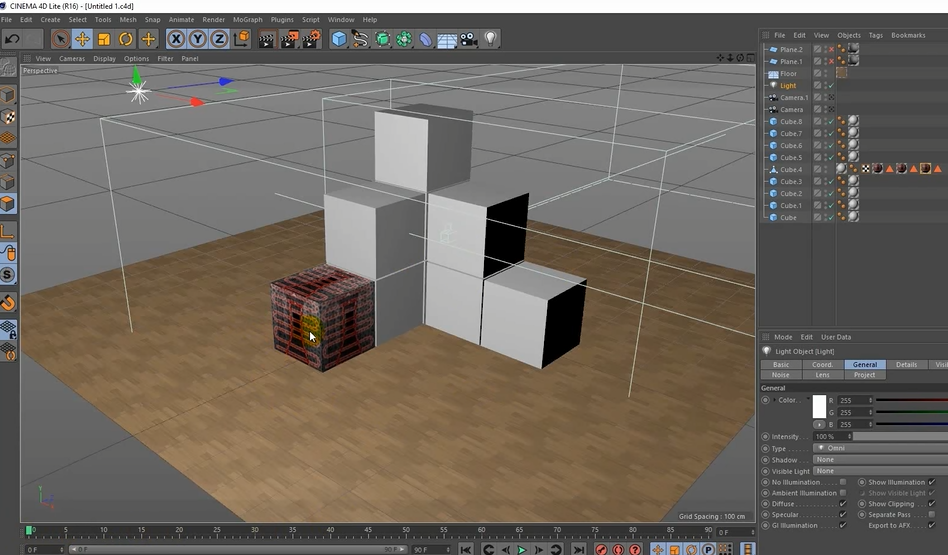Select the Scale tool
948x555 pixels.
[x=104, y=39]
